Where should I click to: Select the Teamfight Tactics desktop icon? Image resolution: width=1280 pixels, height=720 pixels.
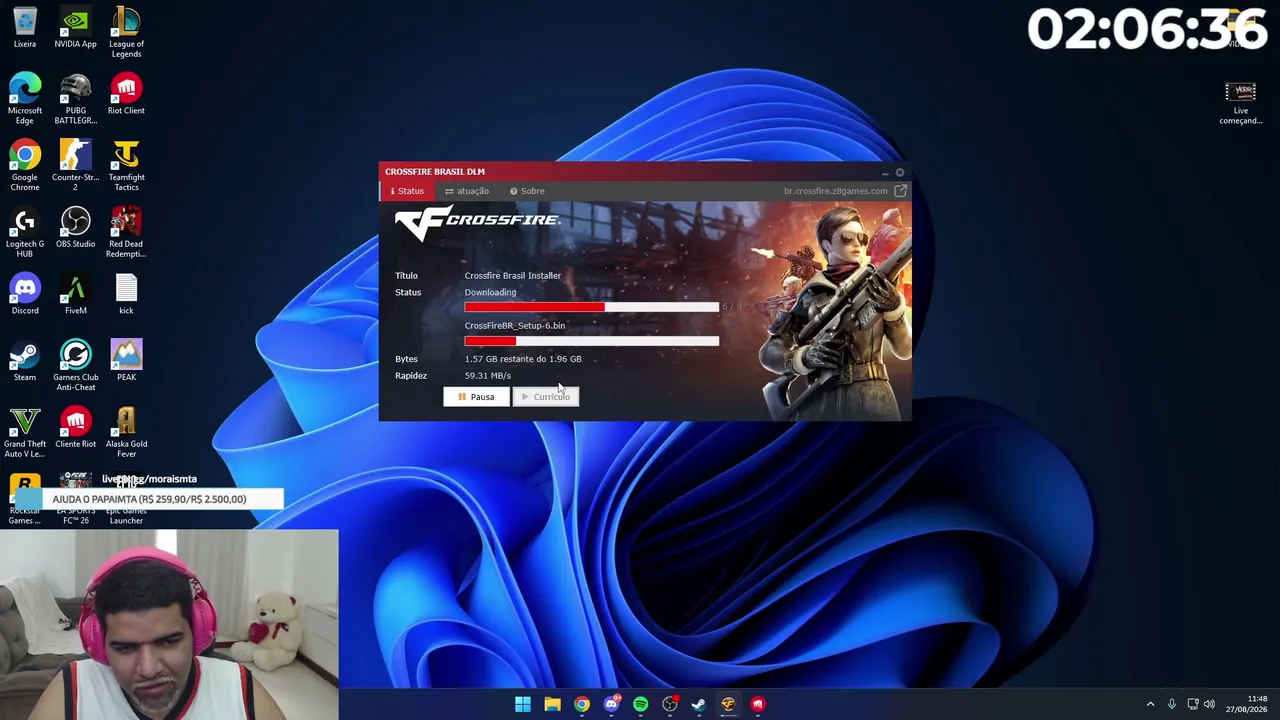(x=126, y=166)
